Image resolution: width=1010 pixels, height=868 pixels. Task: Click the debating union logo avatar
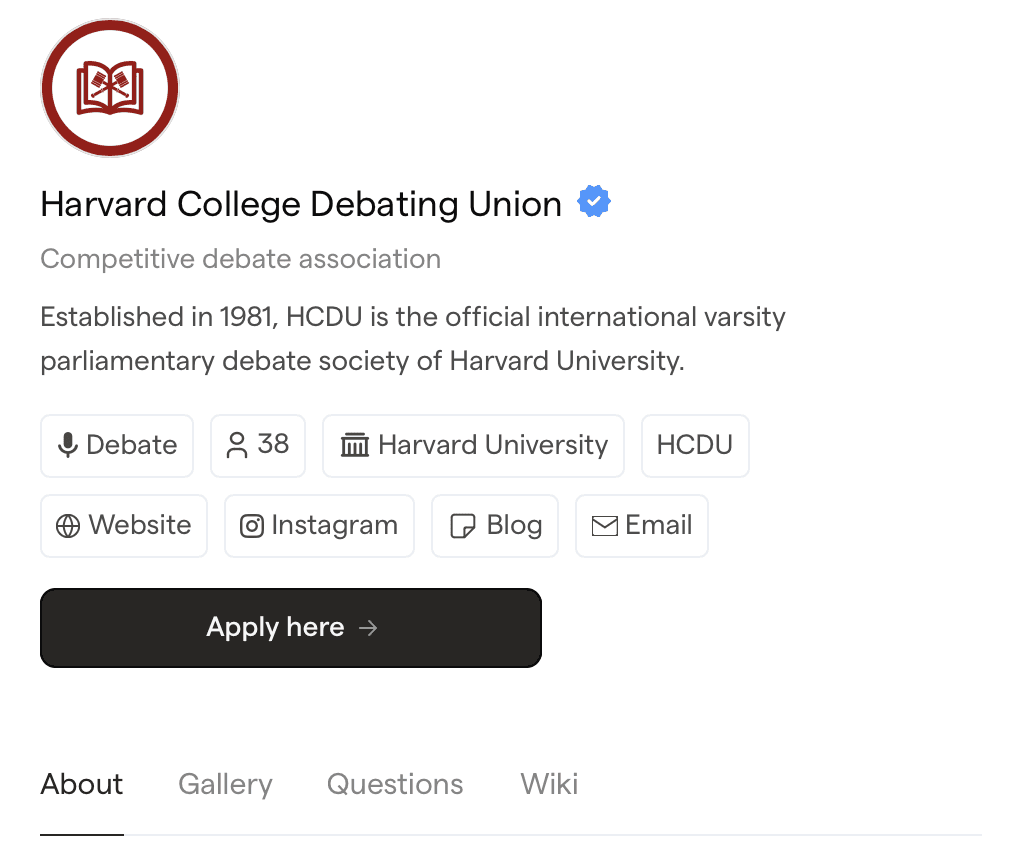pos(110,88)
